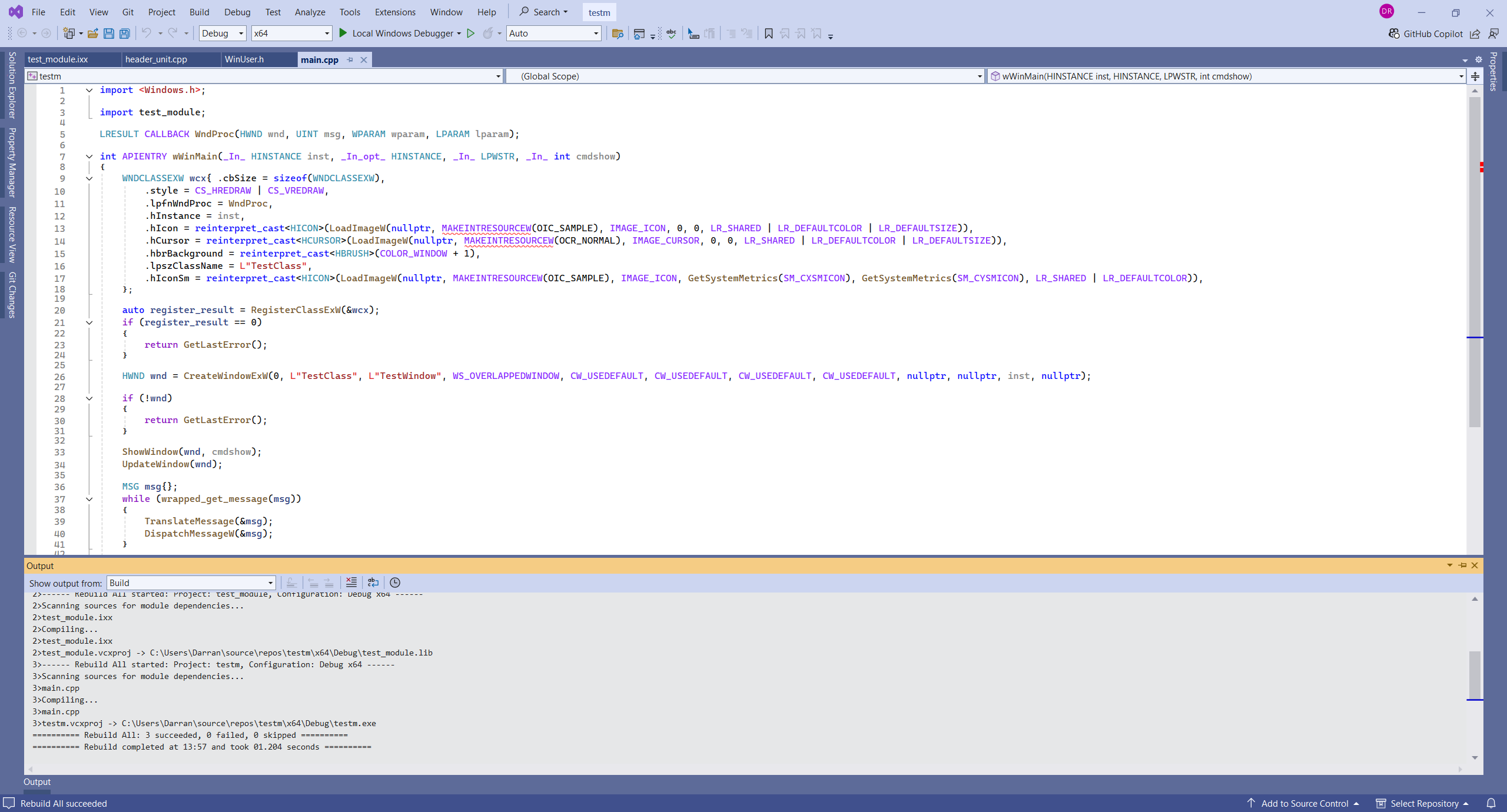Click the Clear Output pane button

coord(352,582)
